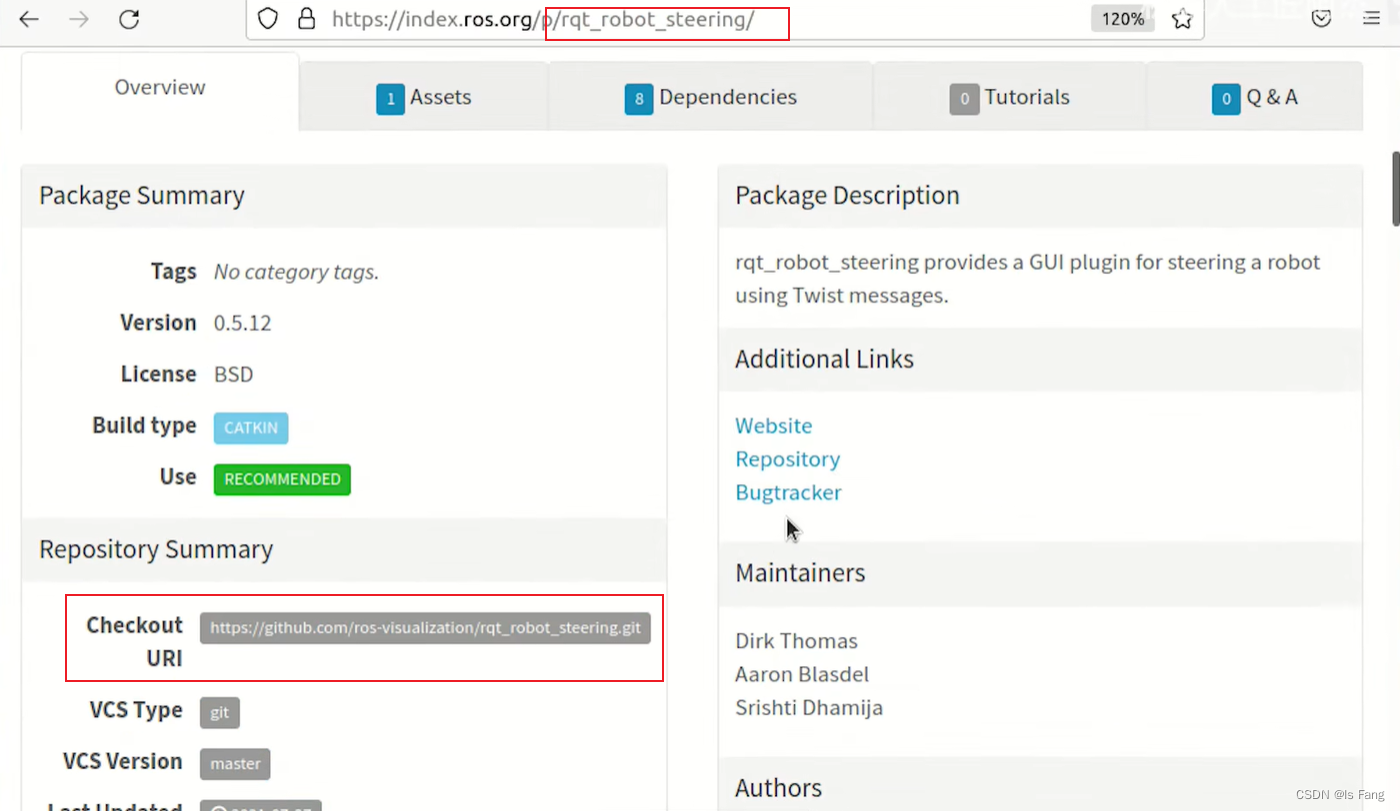Show site security padlock info

pos(306,19)
